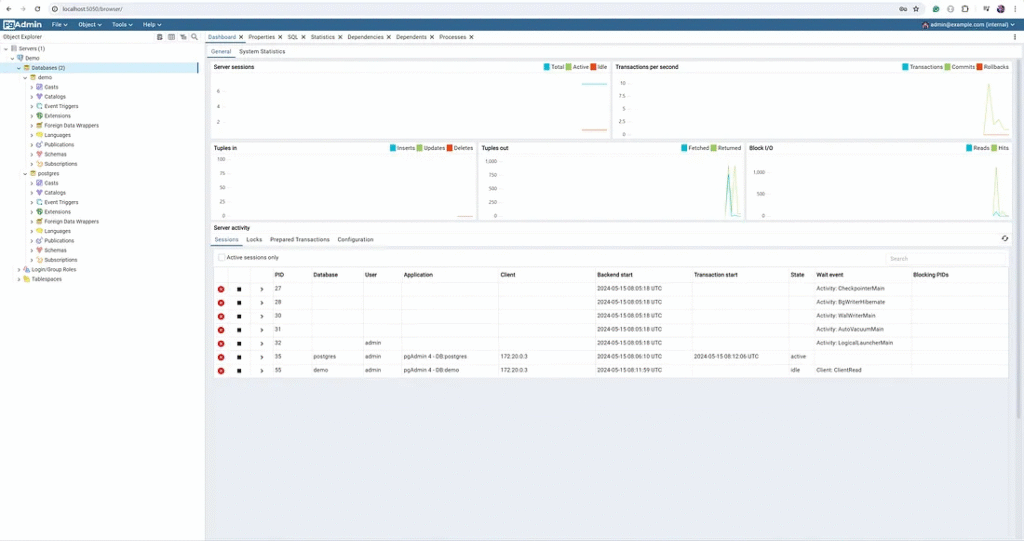Click the browser back arrow
The width and height of the screenshot is (1024, 541).
[8, 9]
